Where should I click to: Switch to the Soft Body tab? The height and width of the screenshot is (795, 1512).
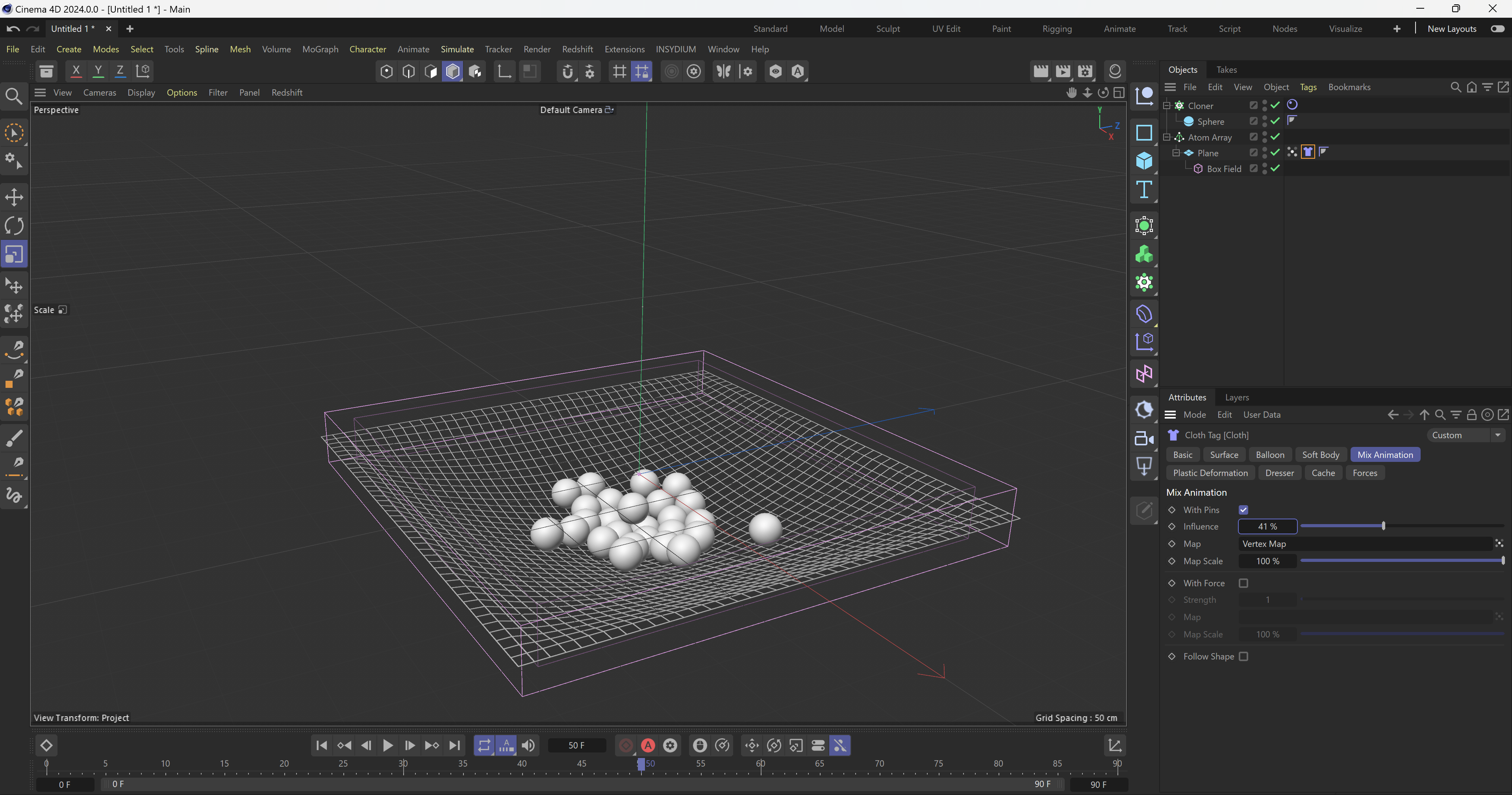[x=1320, y=454]
